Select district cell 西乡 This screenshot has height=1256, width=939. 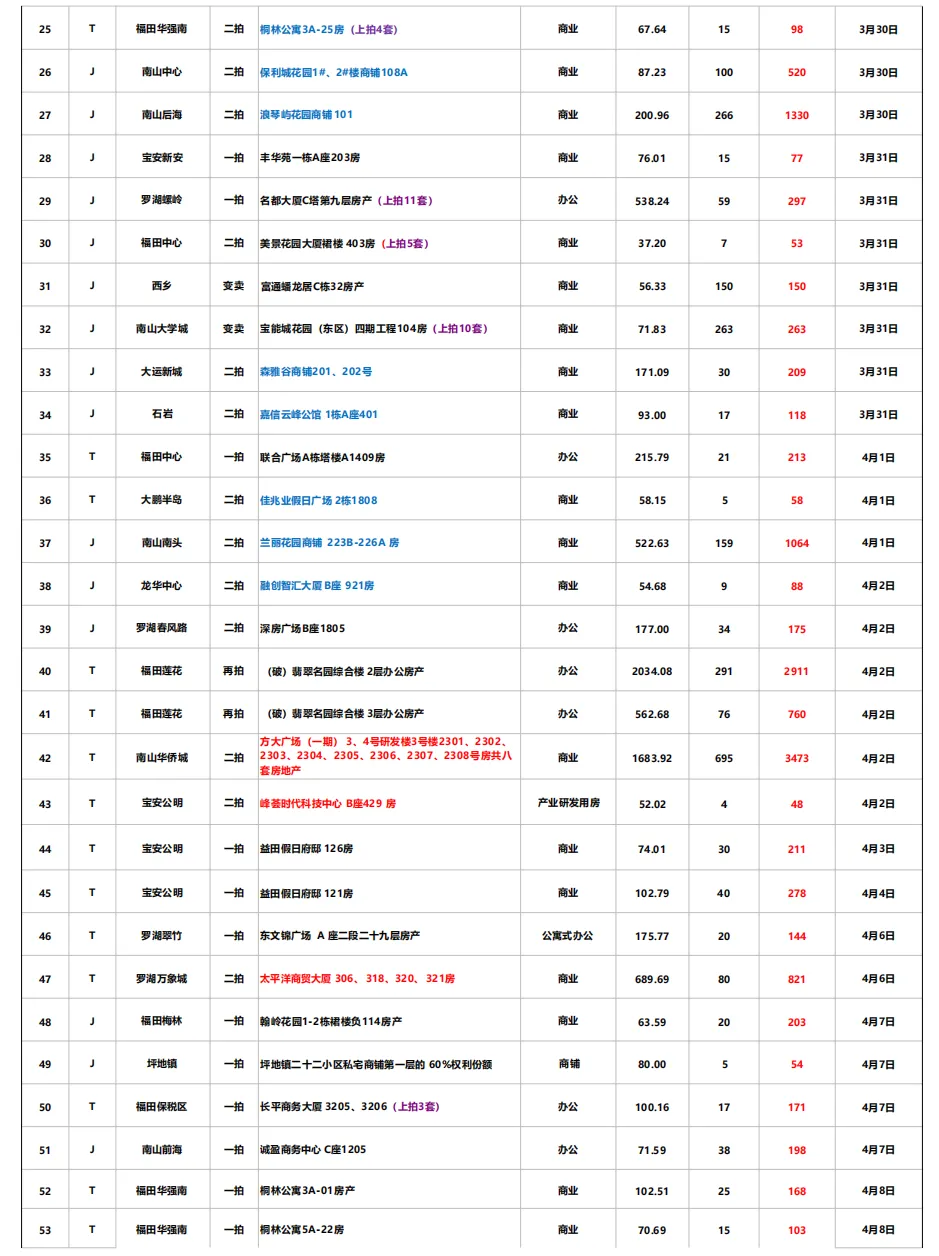[x=162, y=286]
